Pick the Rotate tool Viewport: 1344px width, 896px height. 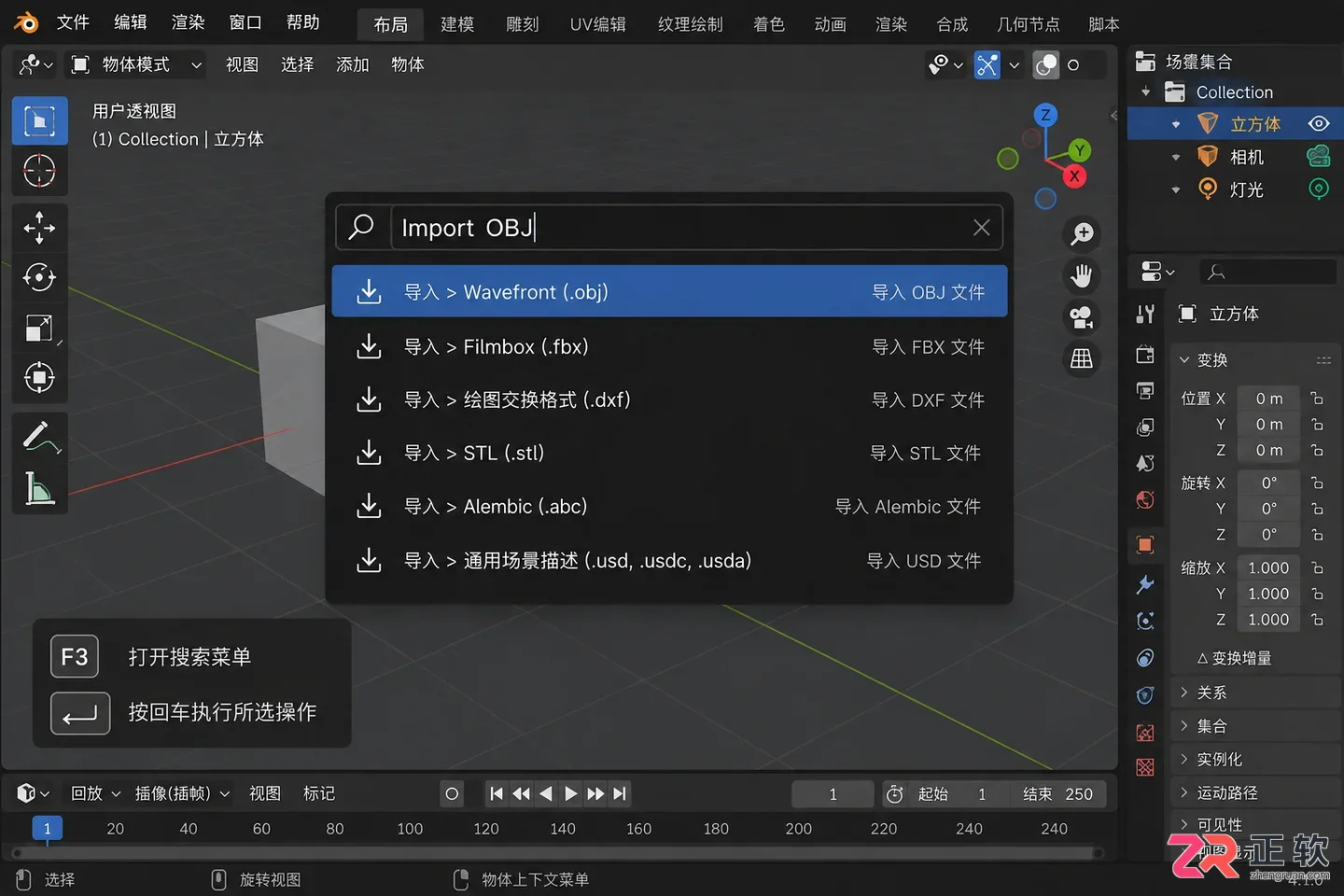[x=39, y=277]
